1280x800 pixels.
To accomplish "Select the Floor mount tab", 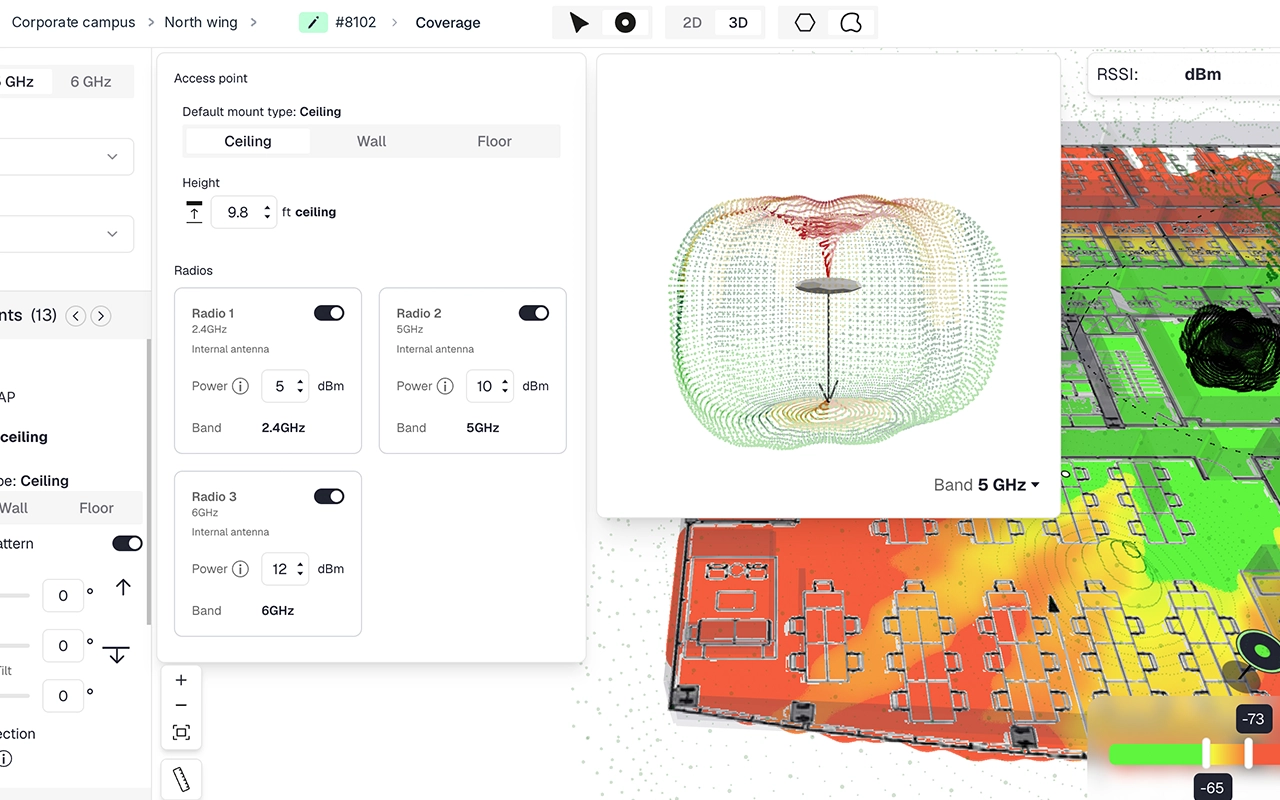I will pos(495,141).
